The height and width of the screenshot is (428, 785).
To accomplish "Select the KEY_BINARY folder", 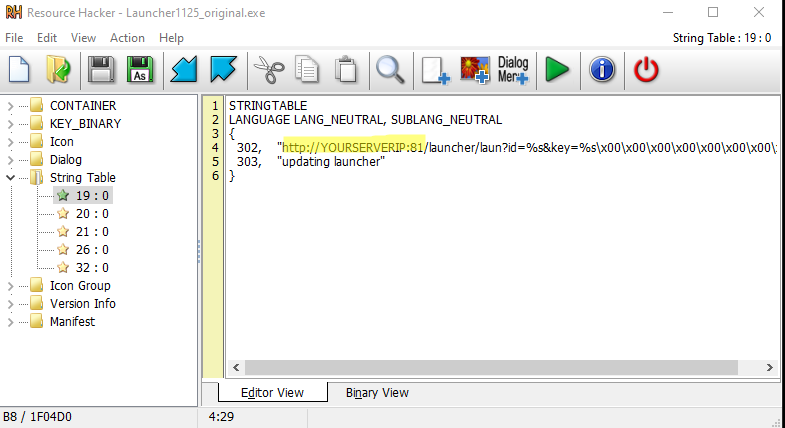I will click(76, 124).
